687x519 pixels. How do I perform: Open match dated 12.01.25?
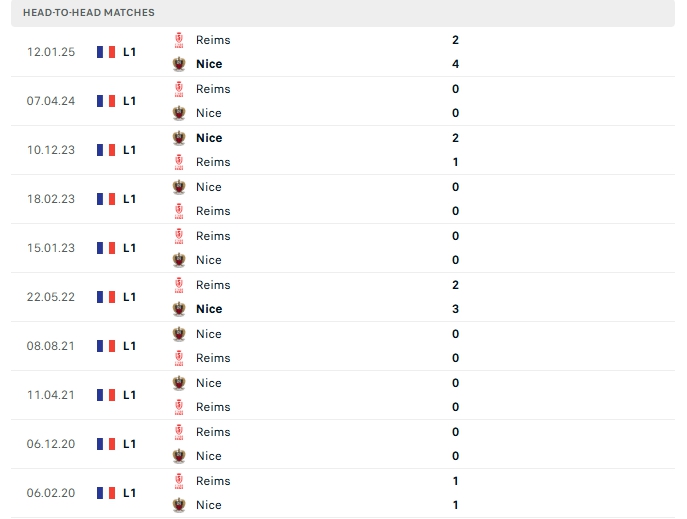[x=343, y=52]
